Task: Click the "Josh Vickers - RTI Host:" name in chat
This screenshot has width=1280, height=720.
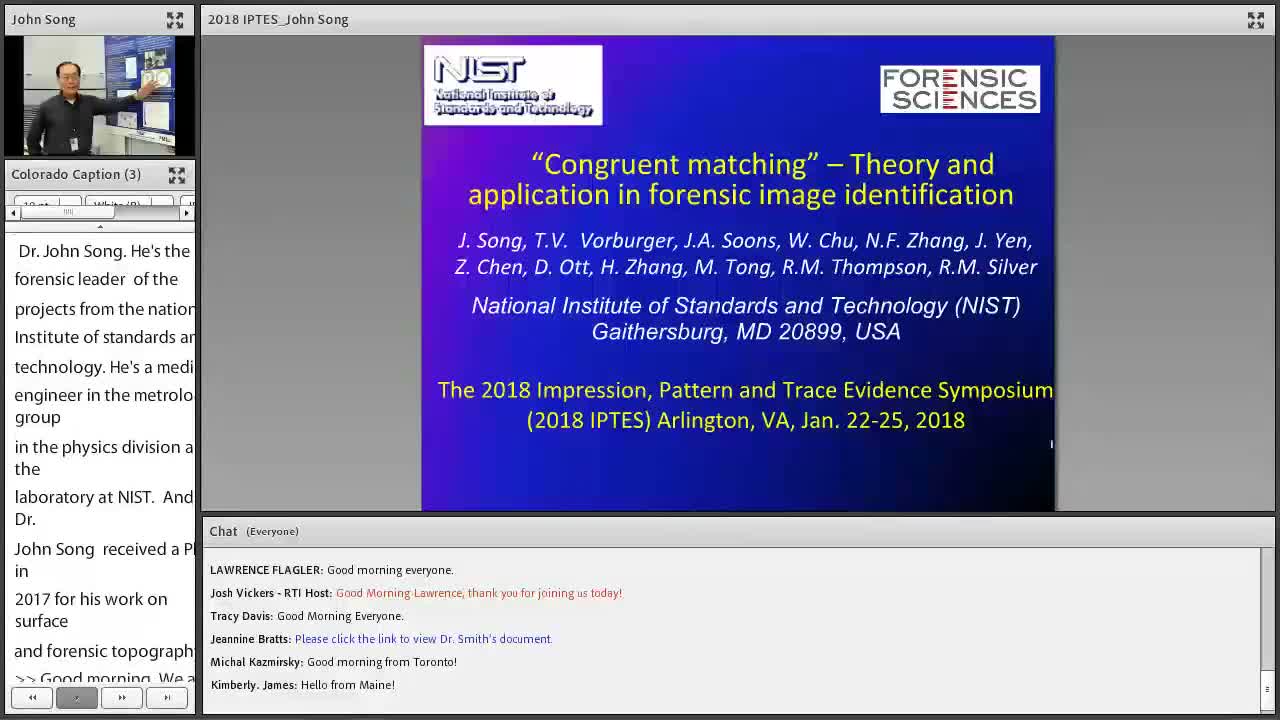Action: click(x=271, y=593)
